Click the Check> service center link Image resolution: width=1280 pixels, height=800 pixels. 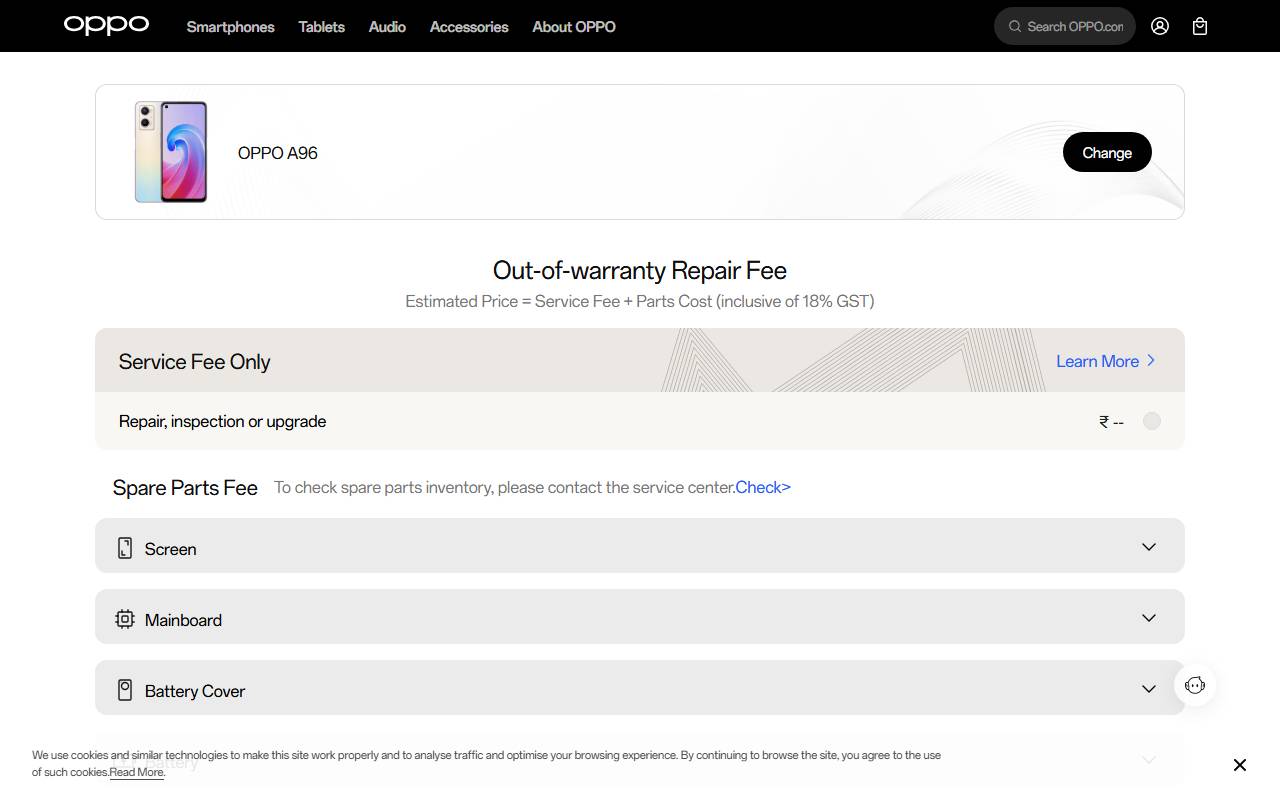tap(763, 487)
